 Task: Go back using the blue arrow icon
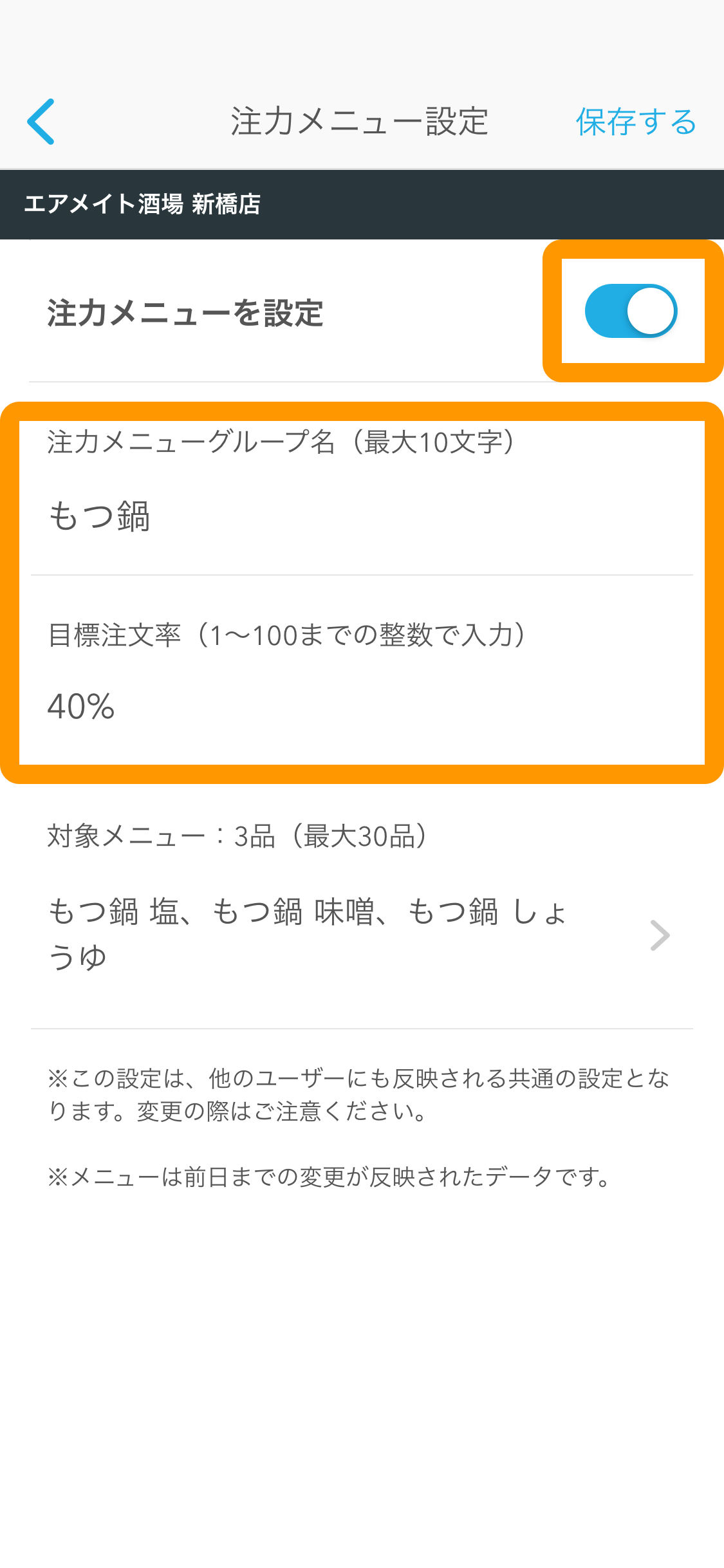pyautogui.click(x=41, y=122)
